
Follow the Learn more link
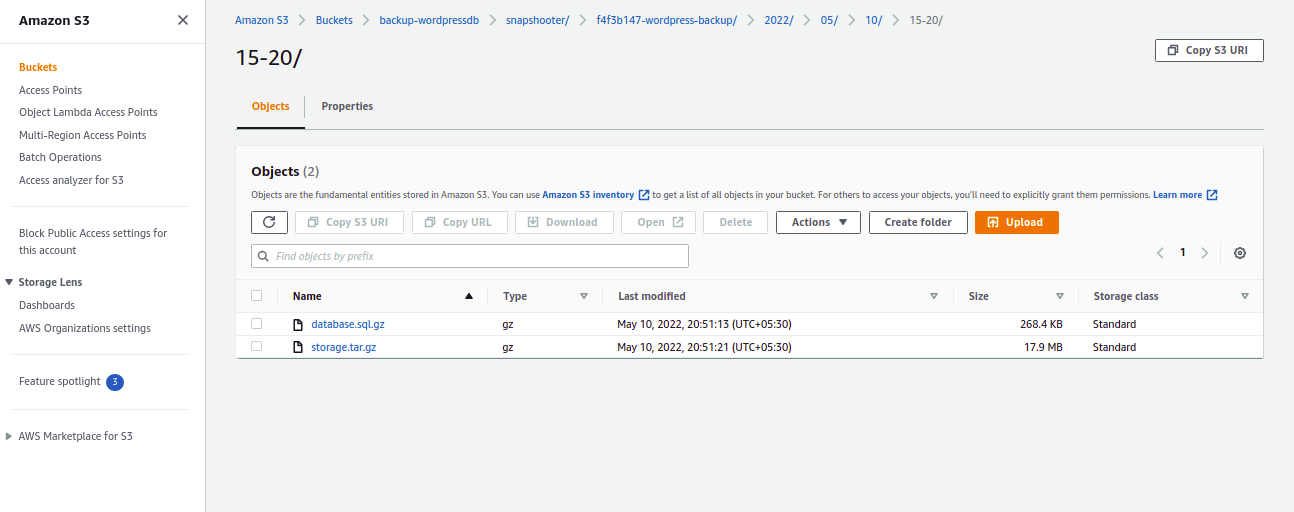(1178, 195)
